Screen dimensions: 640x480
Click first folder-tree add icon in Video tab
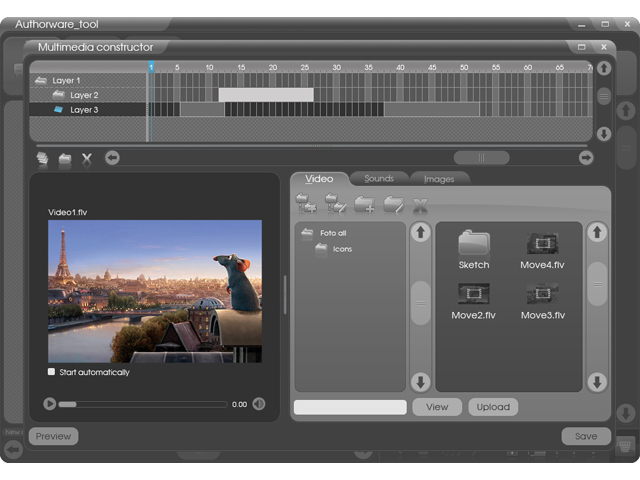[306, 203]
